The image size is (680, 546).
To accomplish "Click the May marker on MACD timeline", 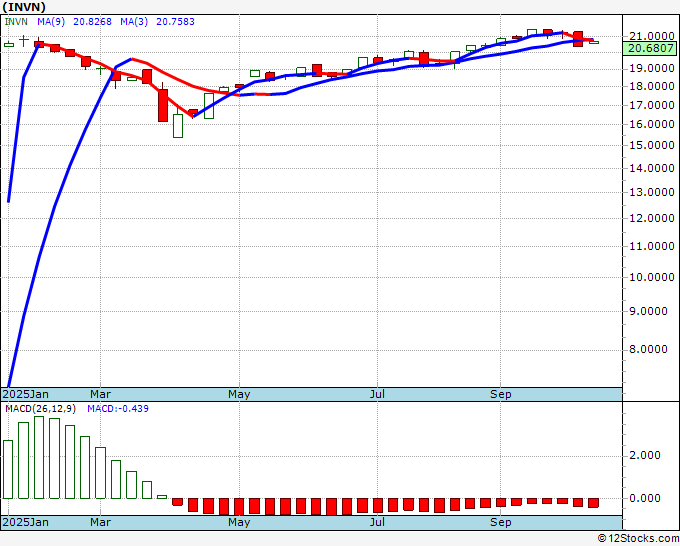I will pos(239,522).
